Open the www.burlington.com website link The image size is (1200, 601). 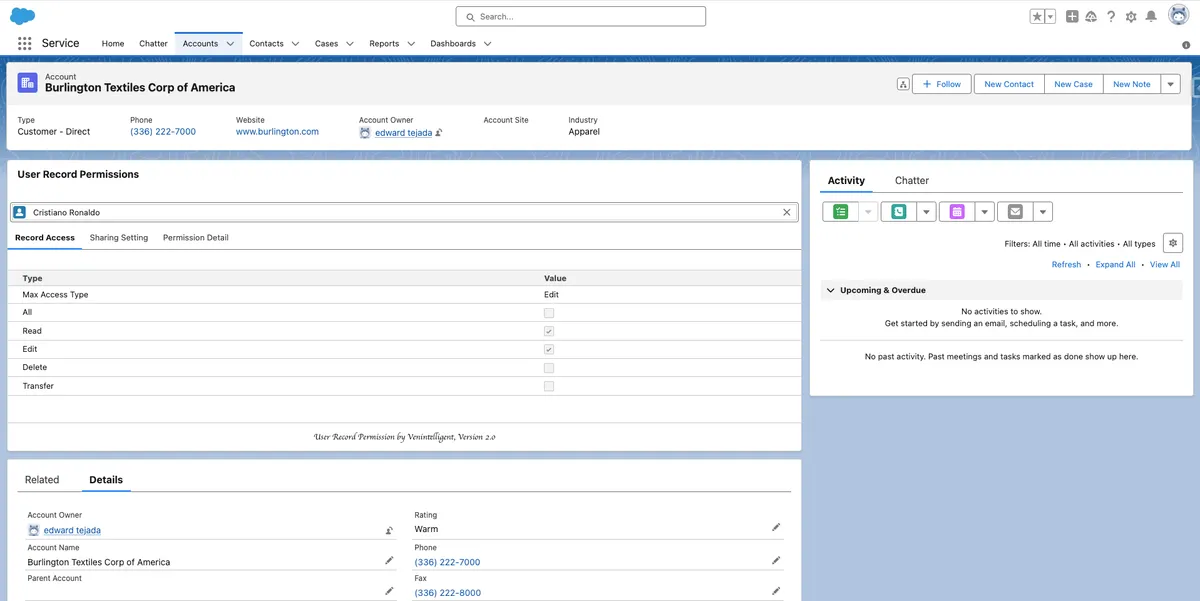pos(277,132)
